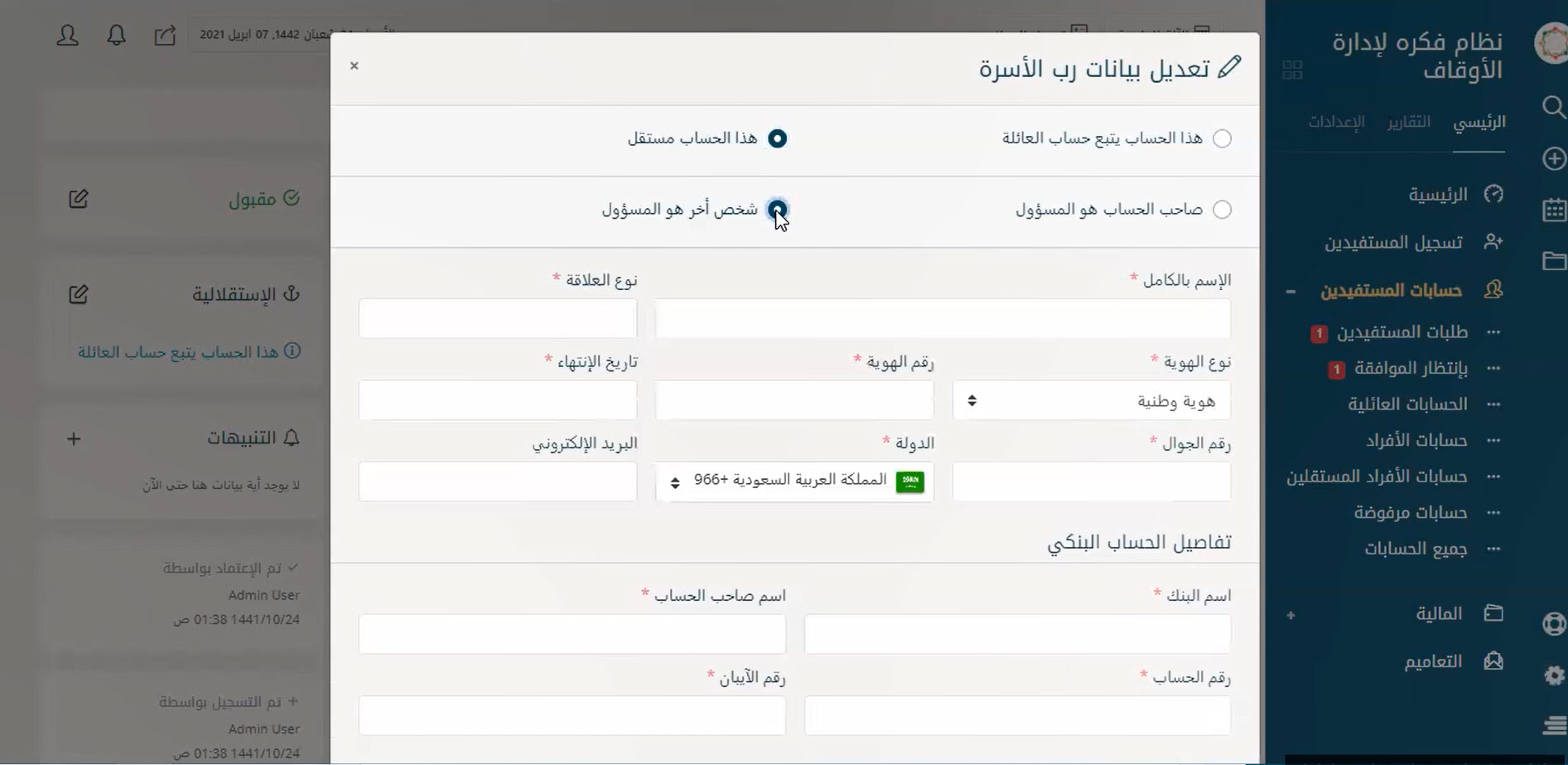Click the notifications bell in the top bar
The width and height of the screenshot is (1568, 765).
point(117,35)
